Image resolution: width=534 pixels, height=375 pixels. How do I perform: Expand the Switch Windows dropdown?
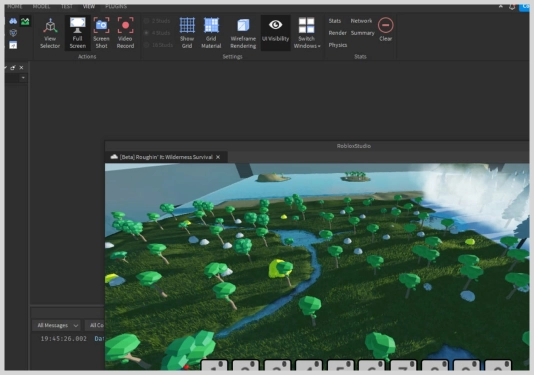click(x=307, y=33)
